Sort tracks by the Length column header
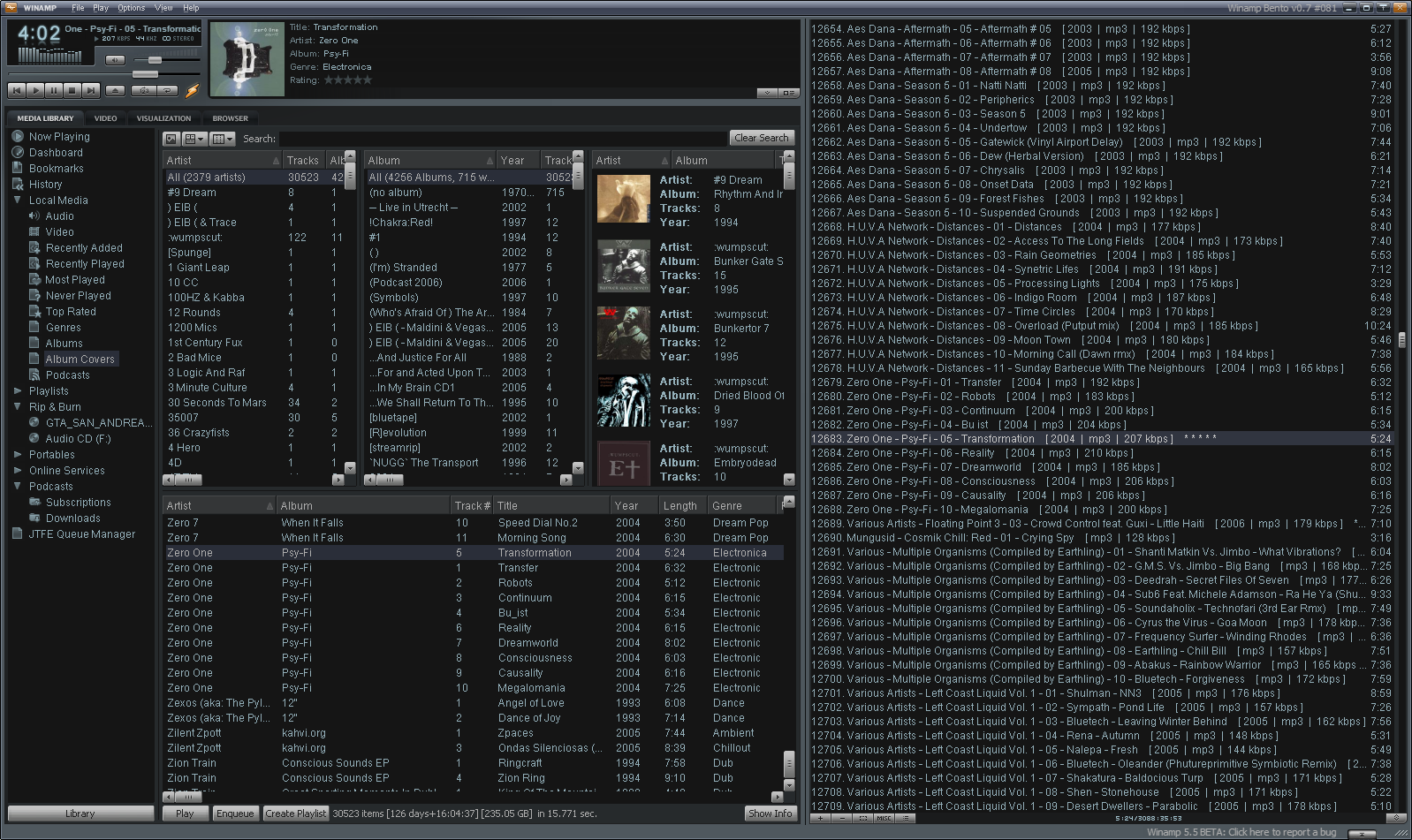 (x=682, y=506)
